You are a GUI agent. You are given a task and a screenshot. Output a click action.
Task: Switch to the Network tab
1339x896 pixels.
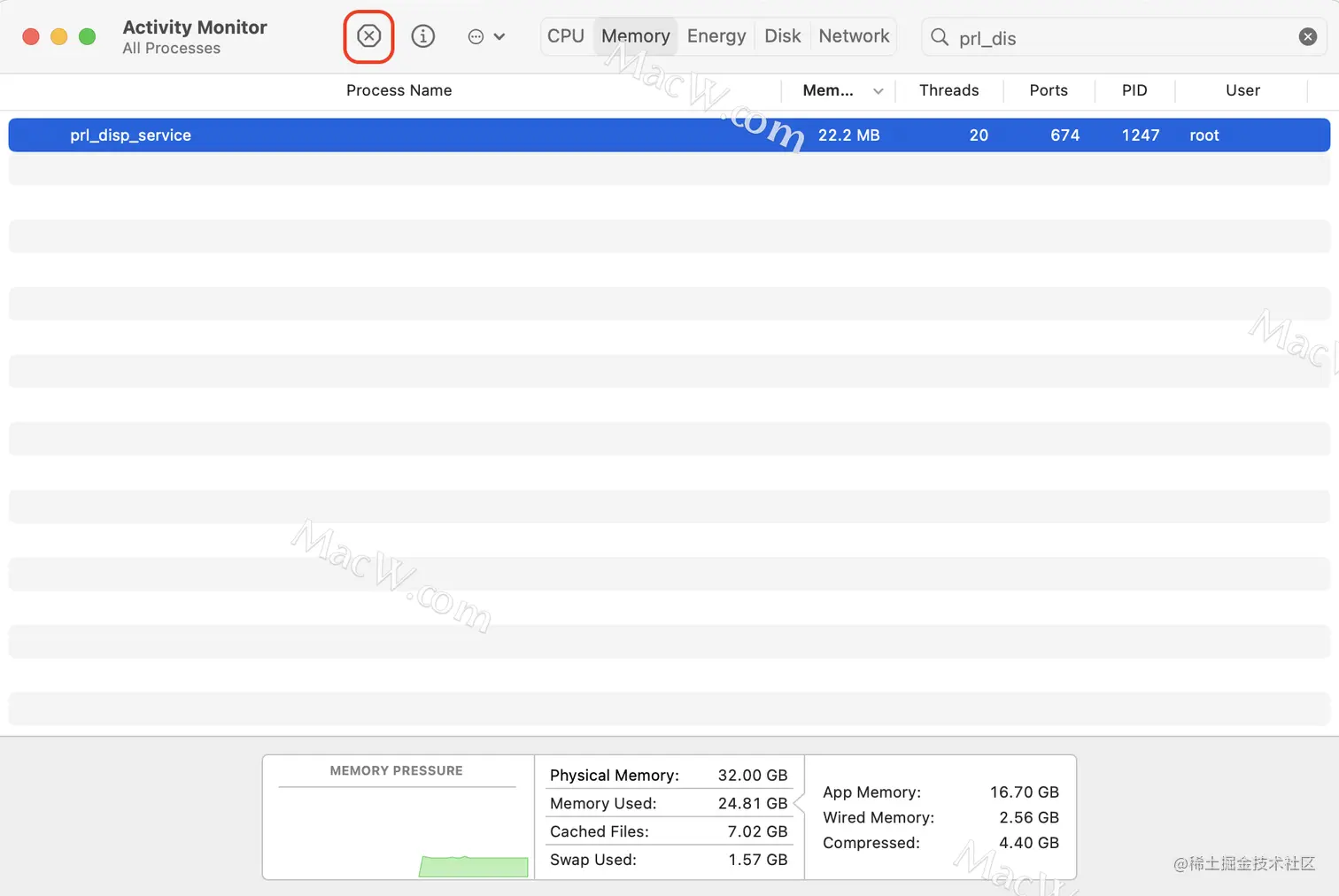pyautogui.click(x=854, y=36)
